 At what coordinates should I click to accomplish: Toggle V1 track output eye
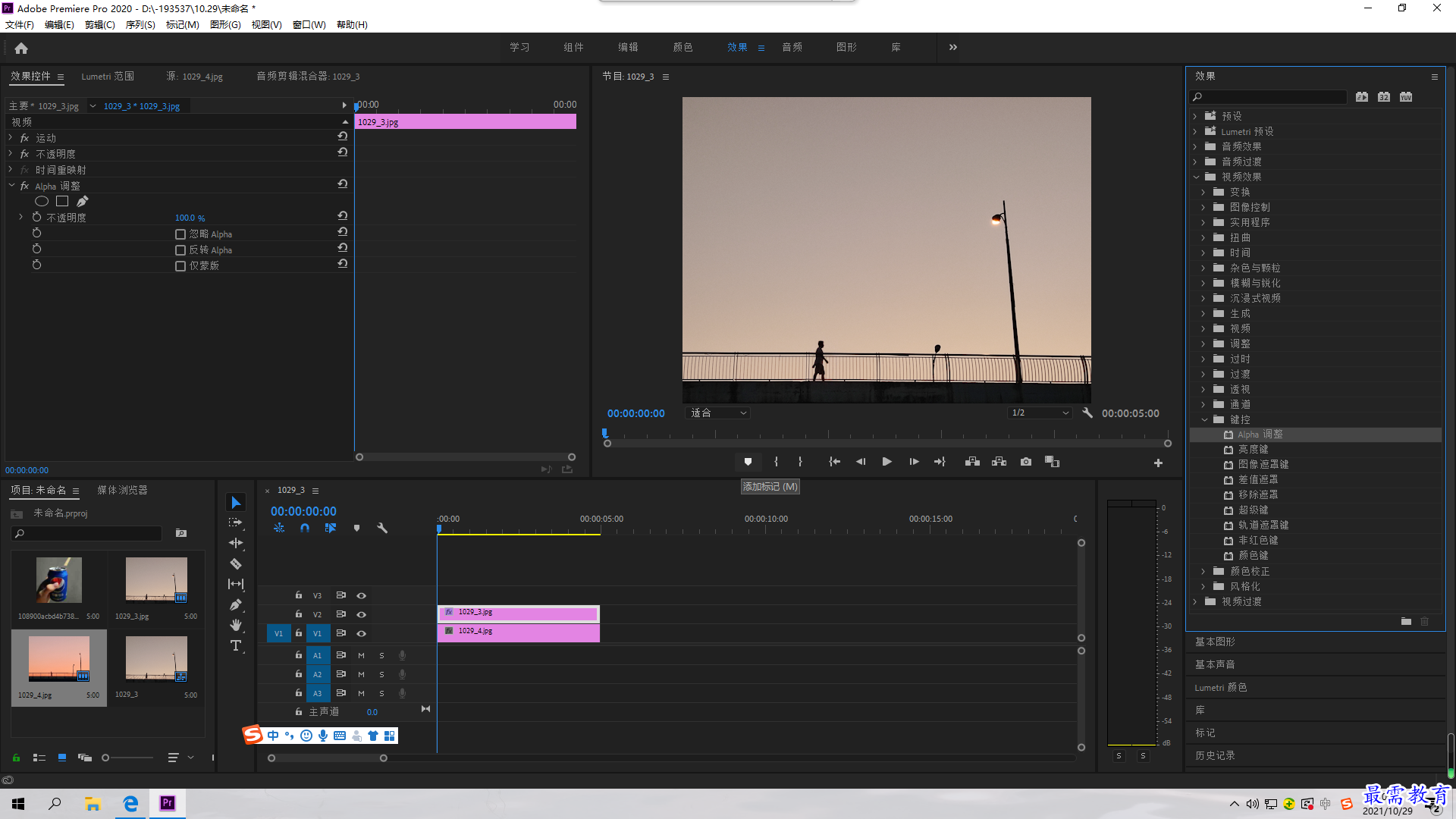[362, 634]
